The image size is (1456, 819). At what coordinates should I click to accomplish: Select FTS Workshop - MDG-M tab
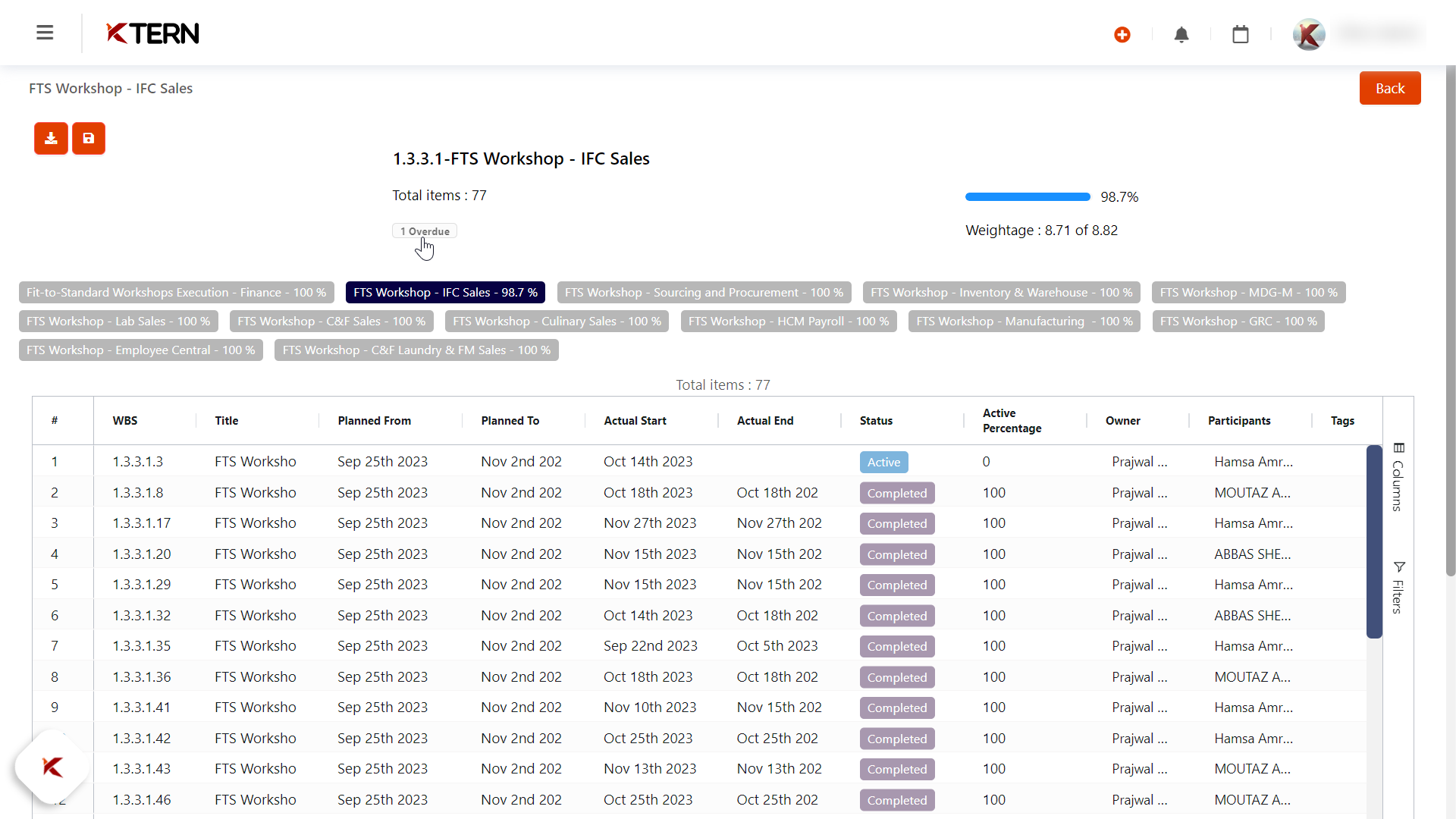point(1249,293)
